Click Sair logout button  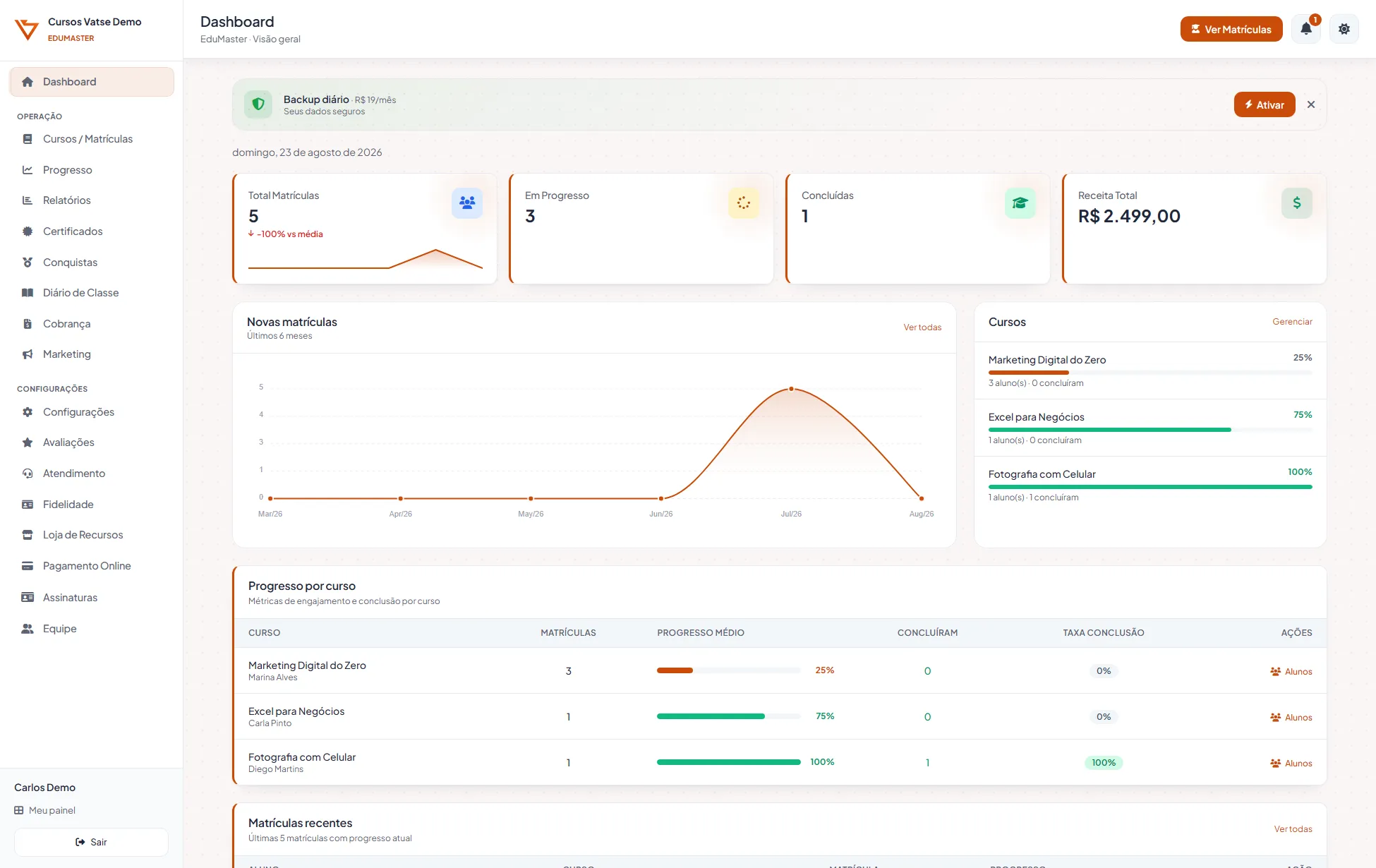tap(91, 842)
